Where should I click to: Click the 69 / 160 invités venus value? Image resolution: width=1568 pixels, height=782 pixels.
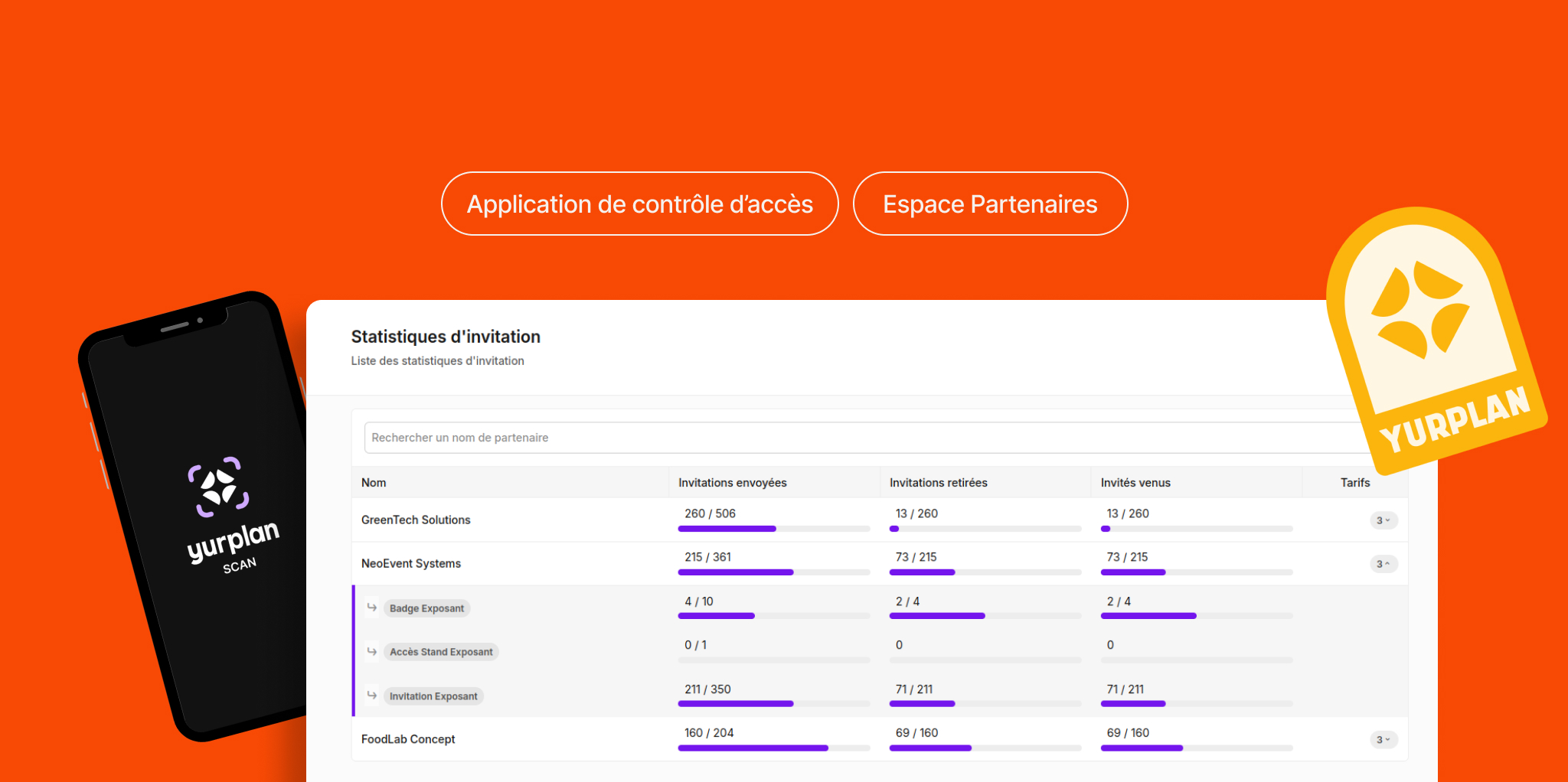[1128, 733]
